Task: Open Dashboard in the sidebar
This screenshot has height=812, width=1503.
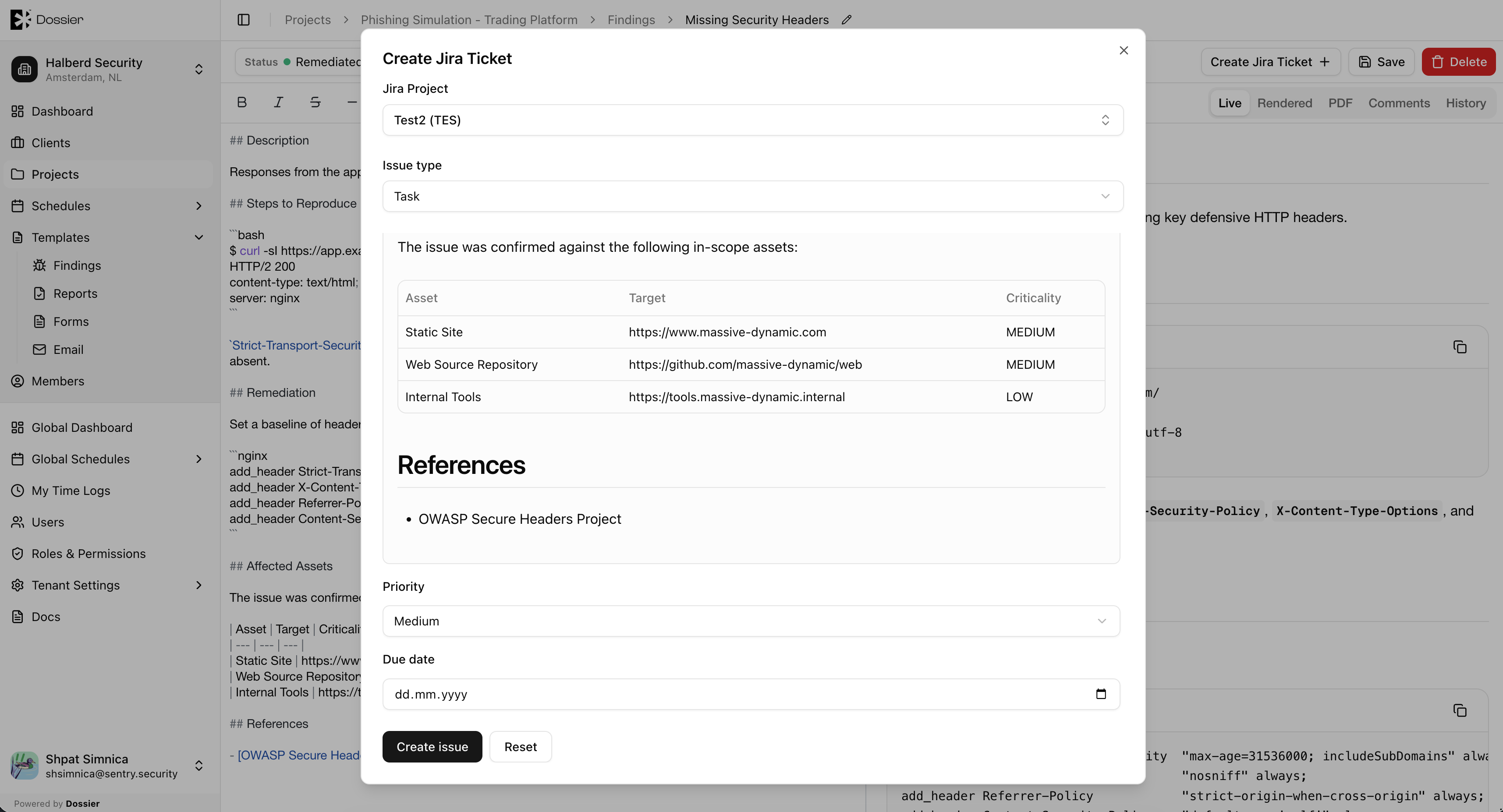Action: point(110,111)
